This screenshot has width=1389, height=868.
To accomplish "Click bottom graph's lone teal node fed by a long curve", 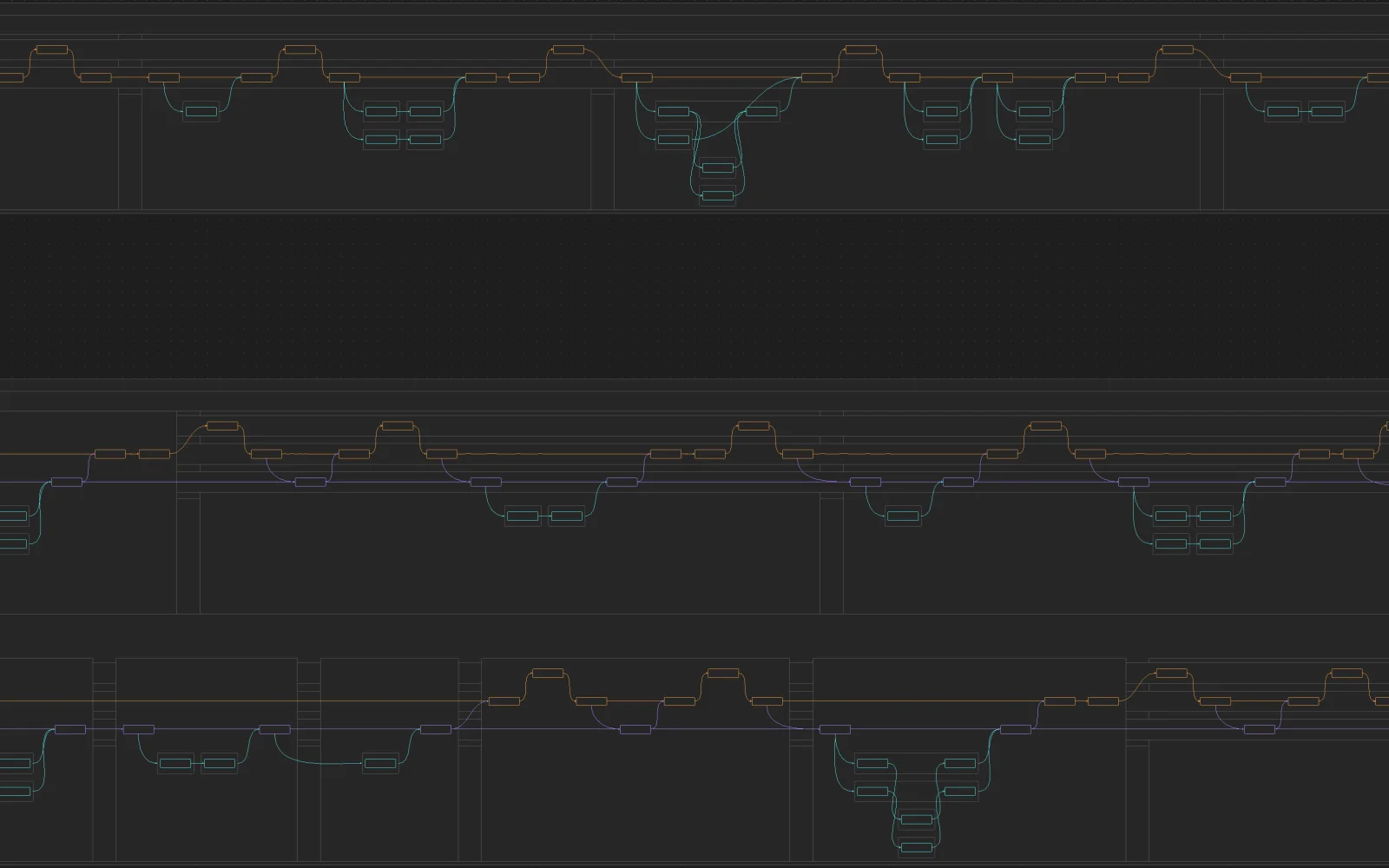I will coord(379,763).
